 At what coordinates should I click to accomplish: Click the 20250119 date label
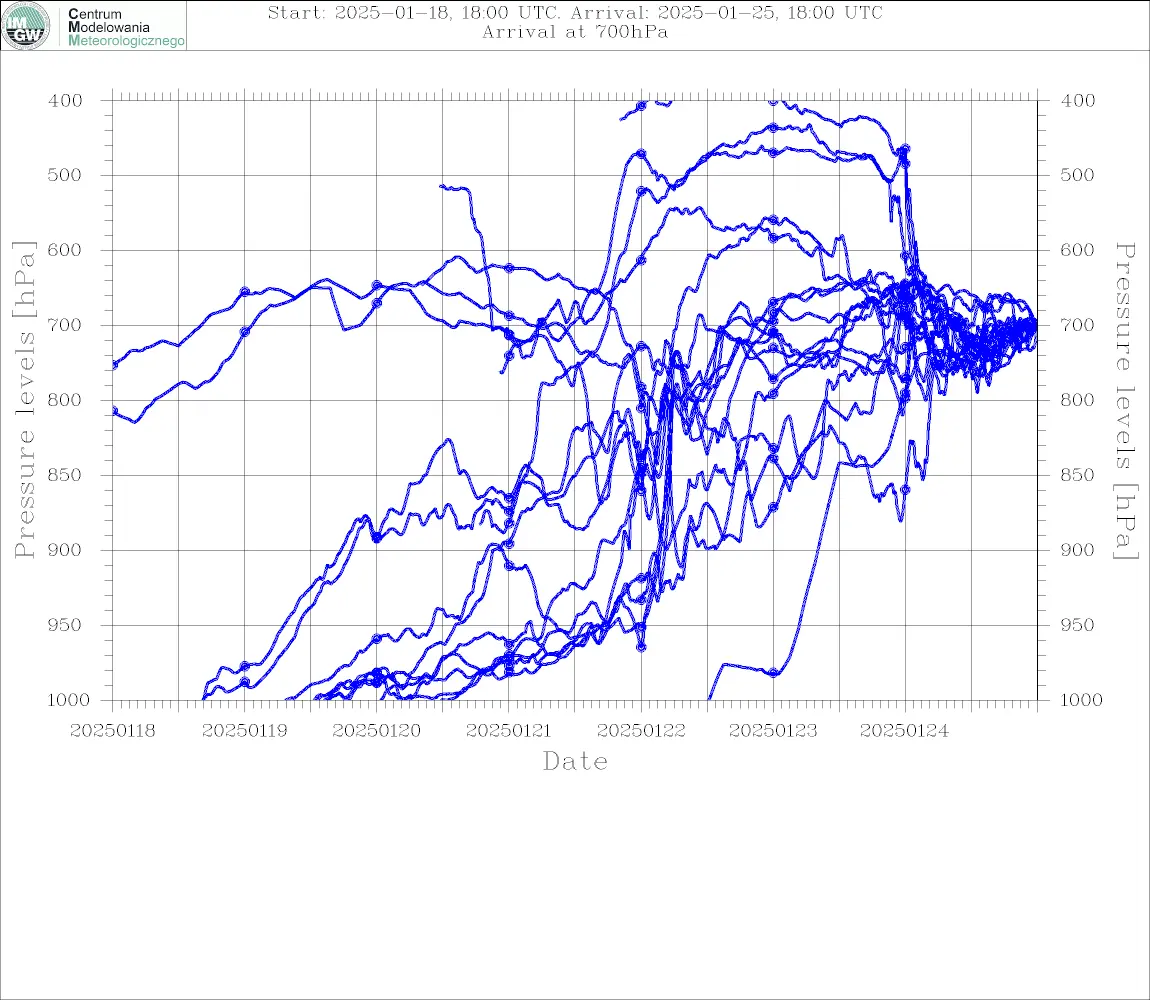pos(244,731)
